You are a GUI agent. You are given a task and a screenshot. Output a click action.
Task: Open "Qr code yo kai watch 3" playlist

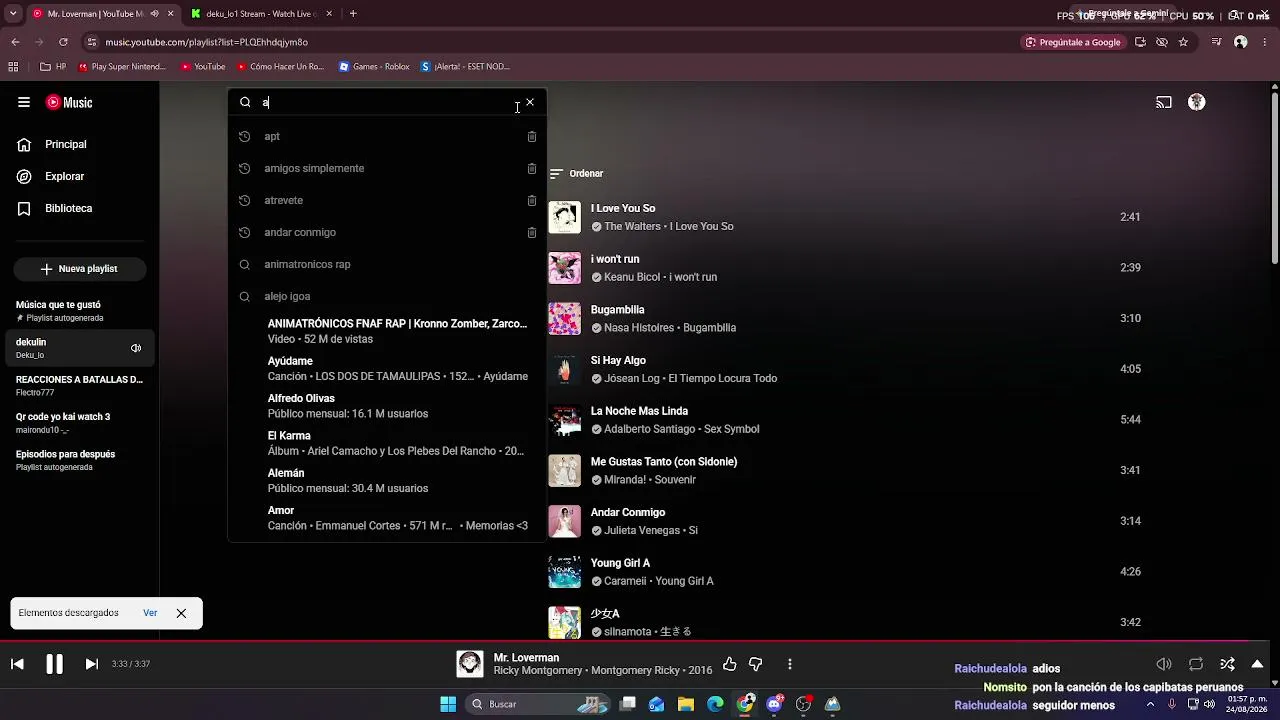[x=80, y=423]
